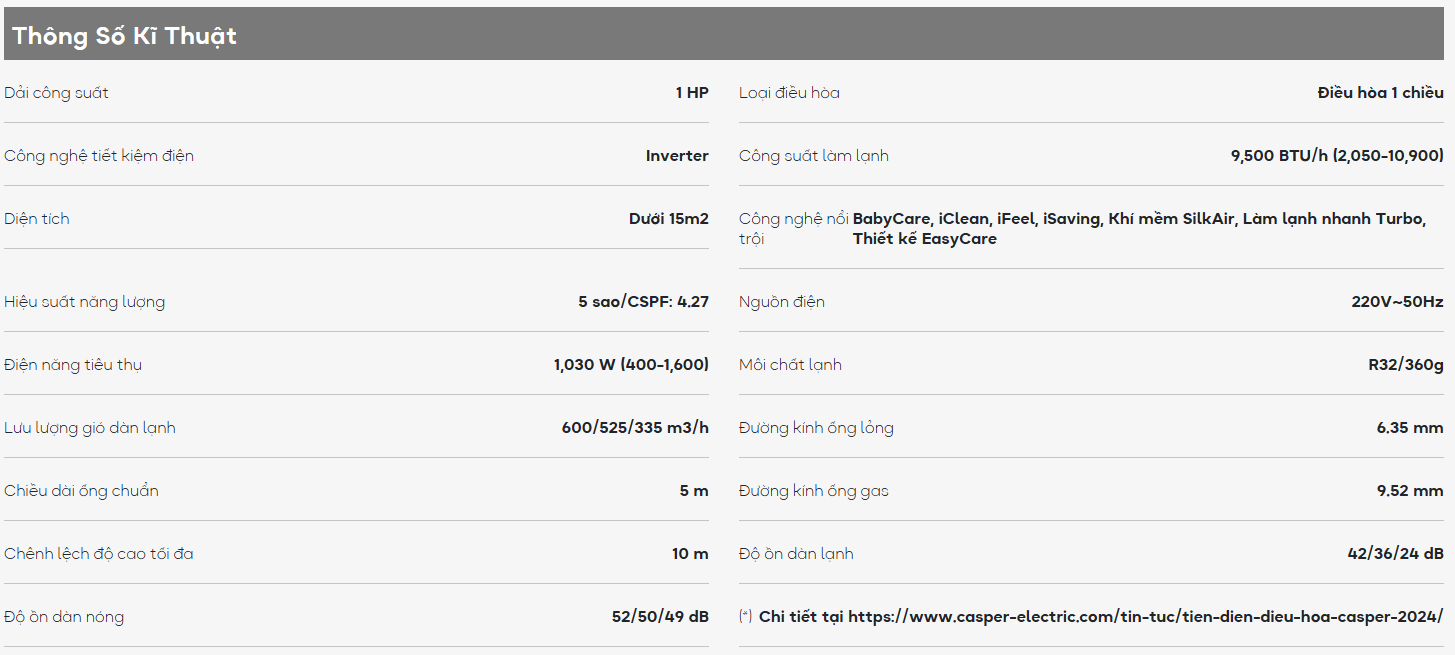The width and height of the screenshot is (1455, 655).
Task: Select the "Inverter" technology value
Action: 677,156
